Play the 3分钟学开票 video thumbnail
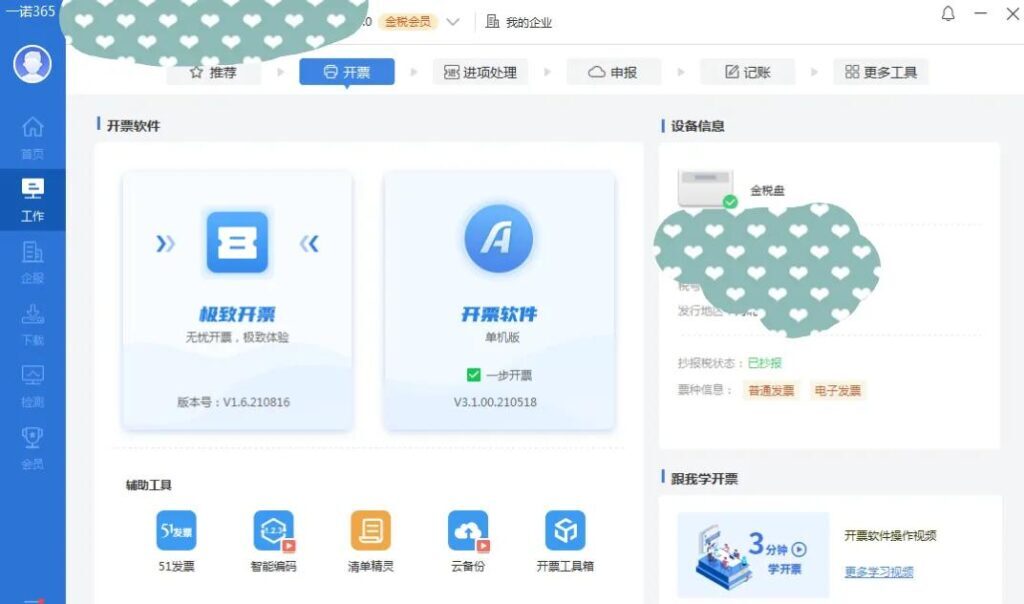Screen dimensions: 1024x604 coord(752,554)
